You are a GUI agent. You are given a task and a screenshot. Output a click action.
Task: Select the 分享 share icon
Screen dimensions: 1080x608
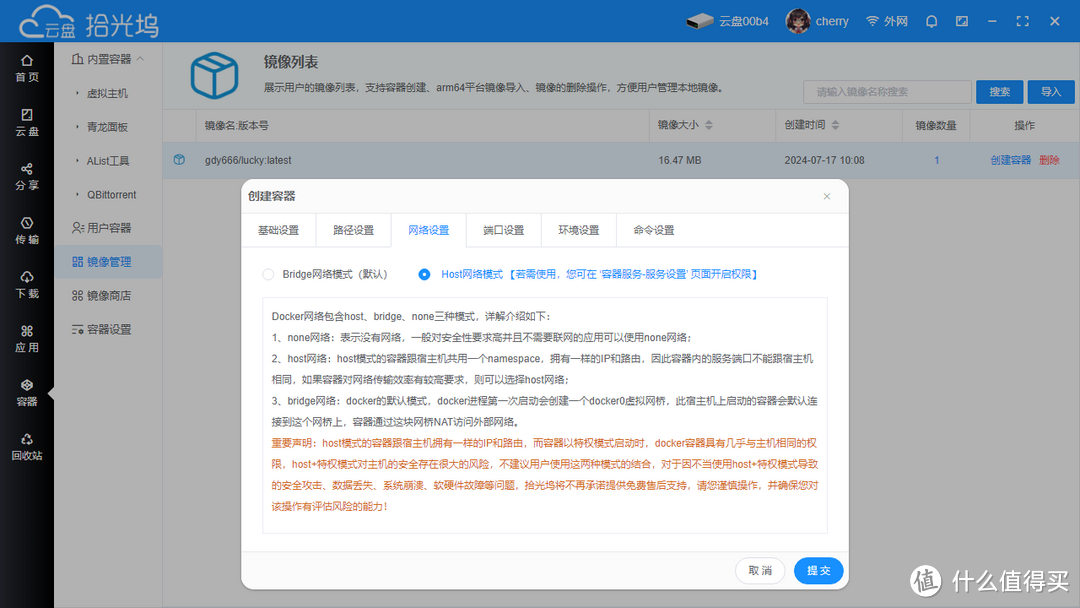coord(27,177)
